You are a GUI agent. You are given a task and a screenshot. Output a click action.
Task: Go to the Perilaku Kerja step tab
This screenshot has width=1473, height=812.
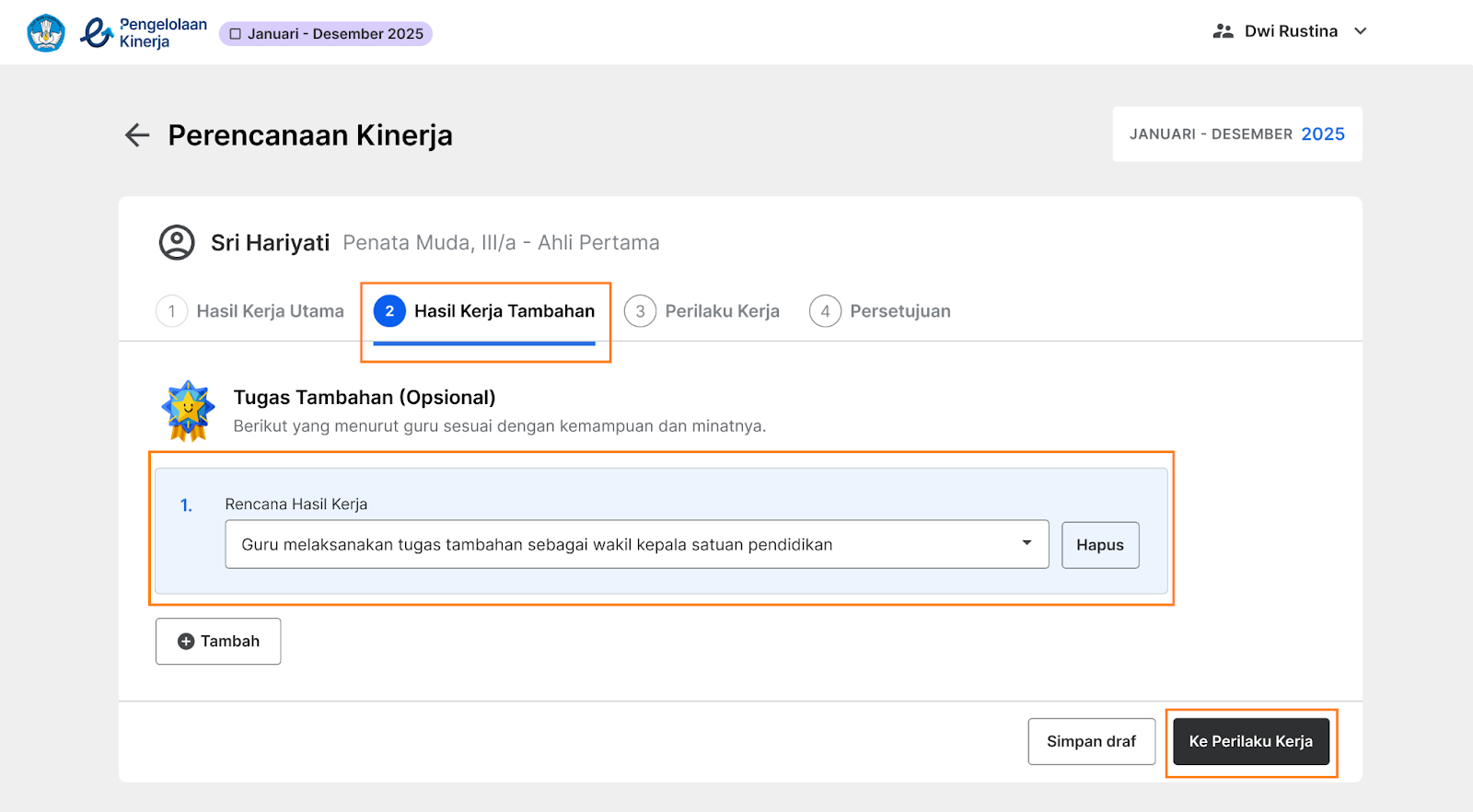[702, 311]
